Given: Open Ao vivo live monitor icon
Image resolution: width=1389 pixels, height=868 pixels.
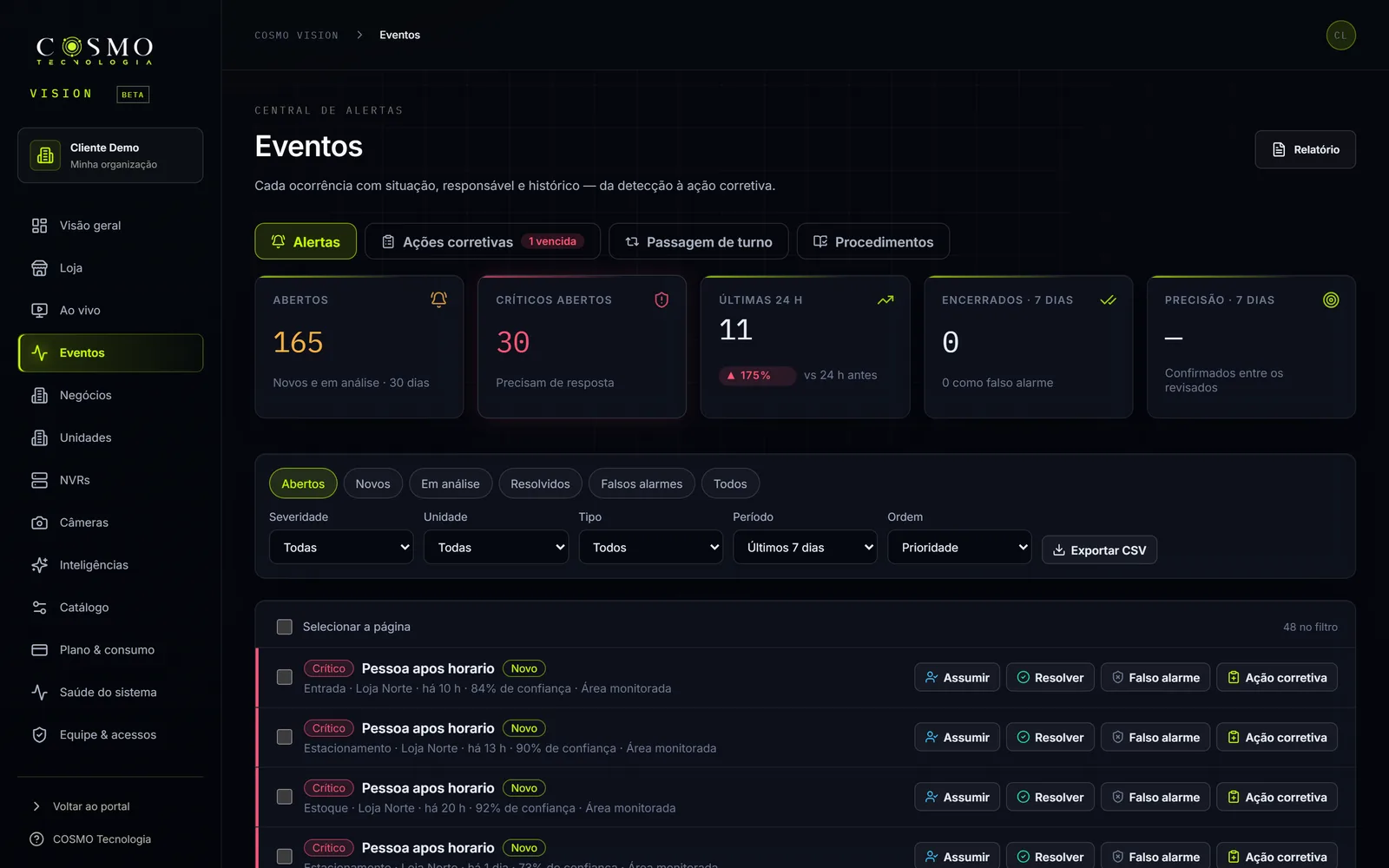Looking at the screenshot, I should pyautogui.click(x=39, y=311).
